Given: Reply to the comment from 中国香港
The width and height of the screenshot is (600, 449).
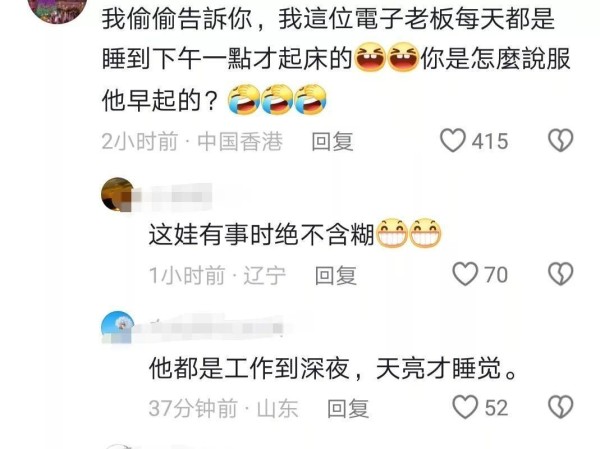Looking at the screenshot, I should click(332, 141).
